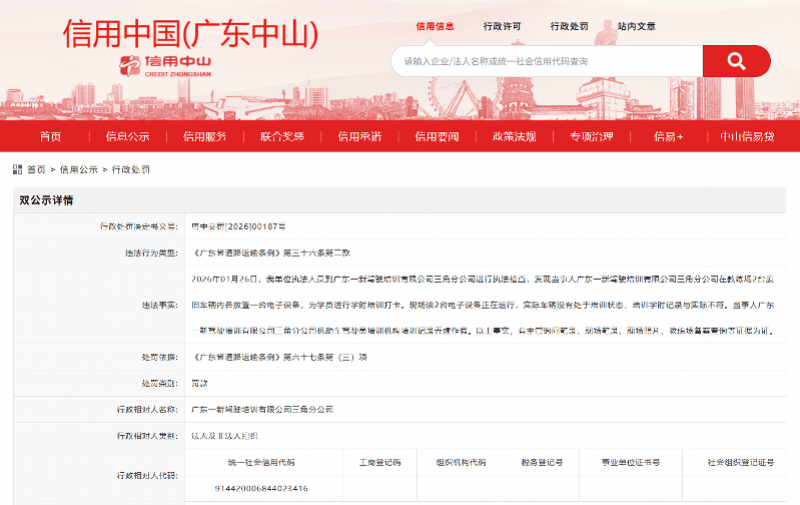The height and width of the screenshot is (505, 800).
Task: Click the 事业单位证书号 column header
Action: click(x=631, y=463)
